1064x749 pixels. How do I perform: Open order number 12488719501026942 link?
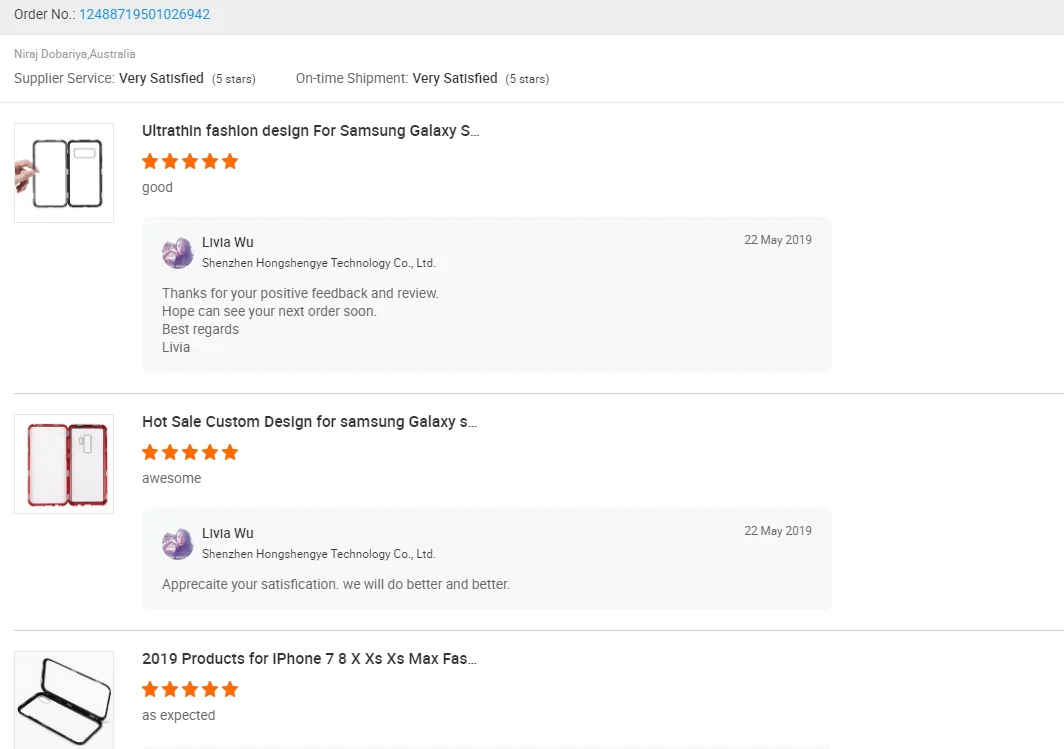(145, 14)
